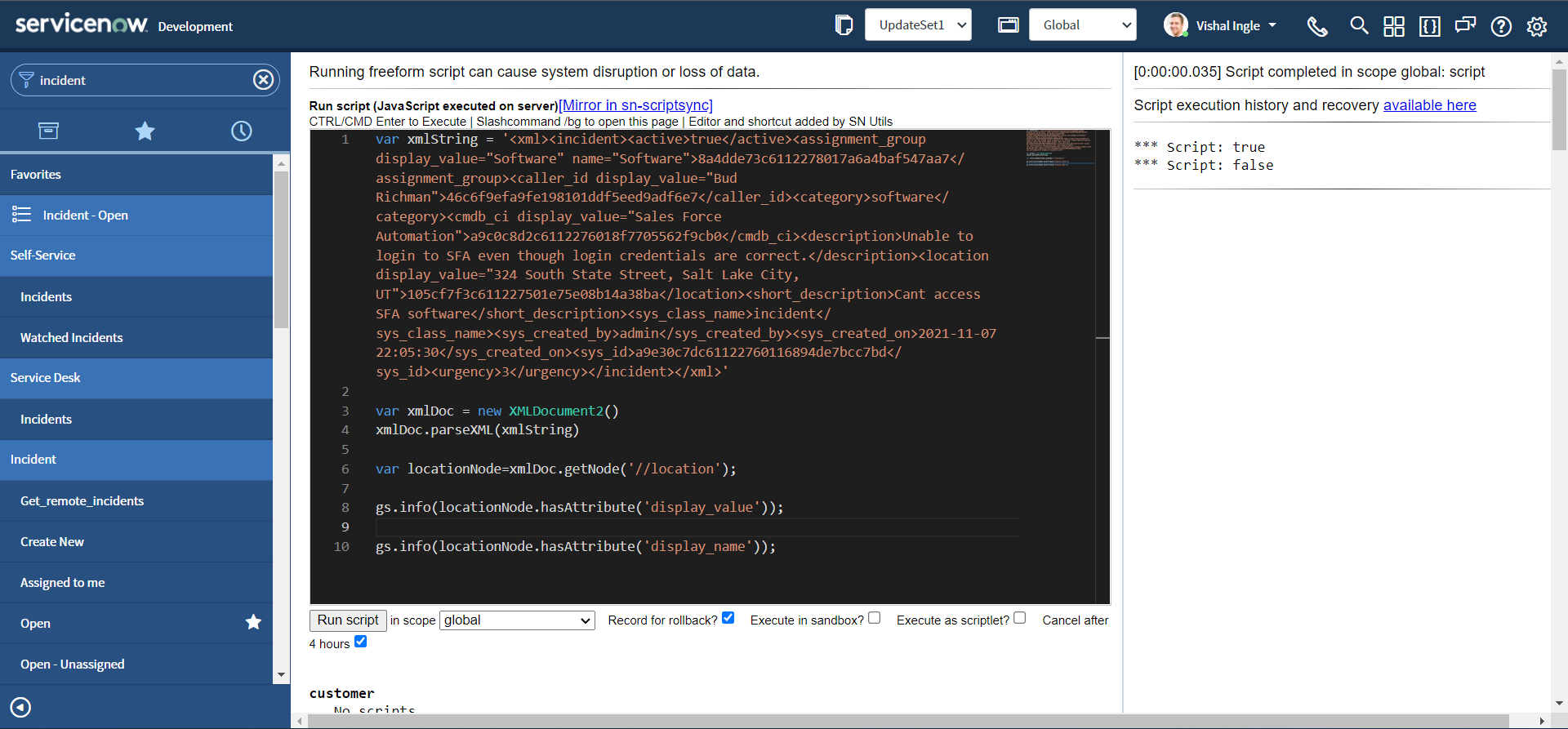1568x729 pixels.
Task: Click the 'Script: false' output line
Action: coord(1203,165)
